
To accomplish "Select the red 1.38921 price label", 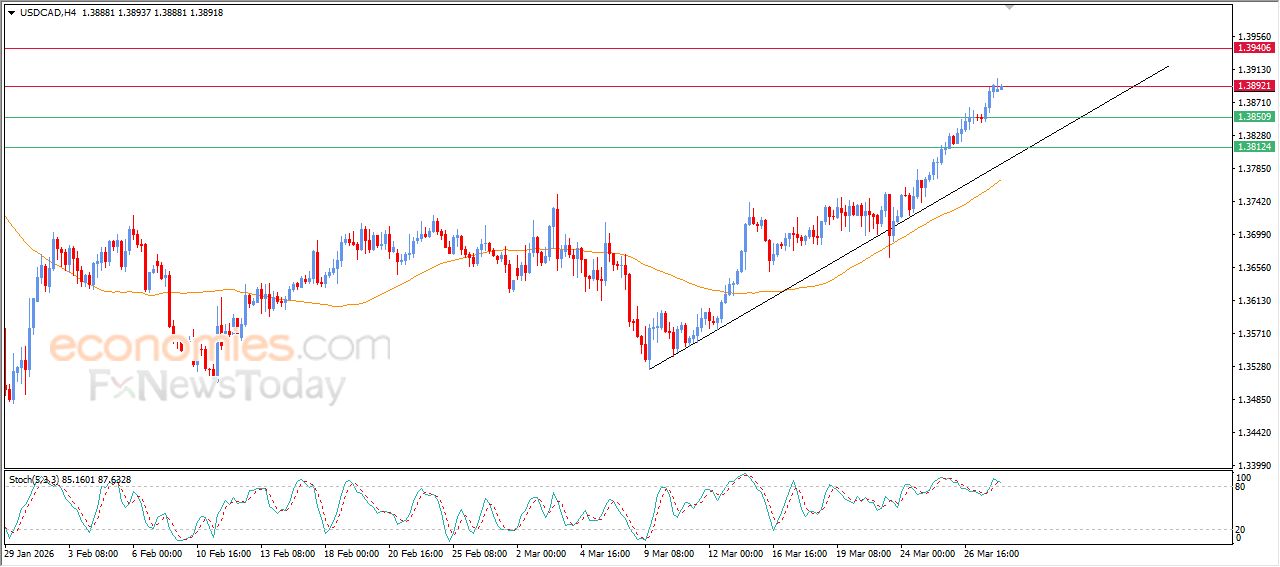I will tap(1254, 86).
